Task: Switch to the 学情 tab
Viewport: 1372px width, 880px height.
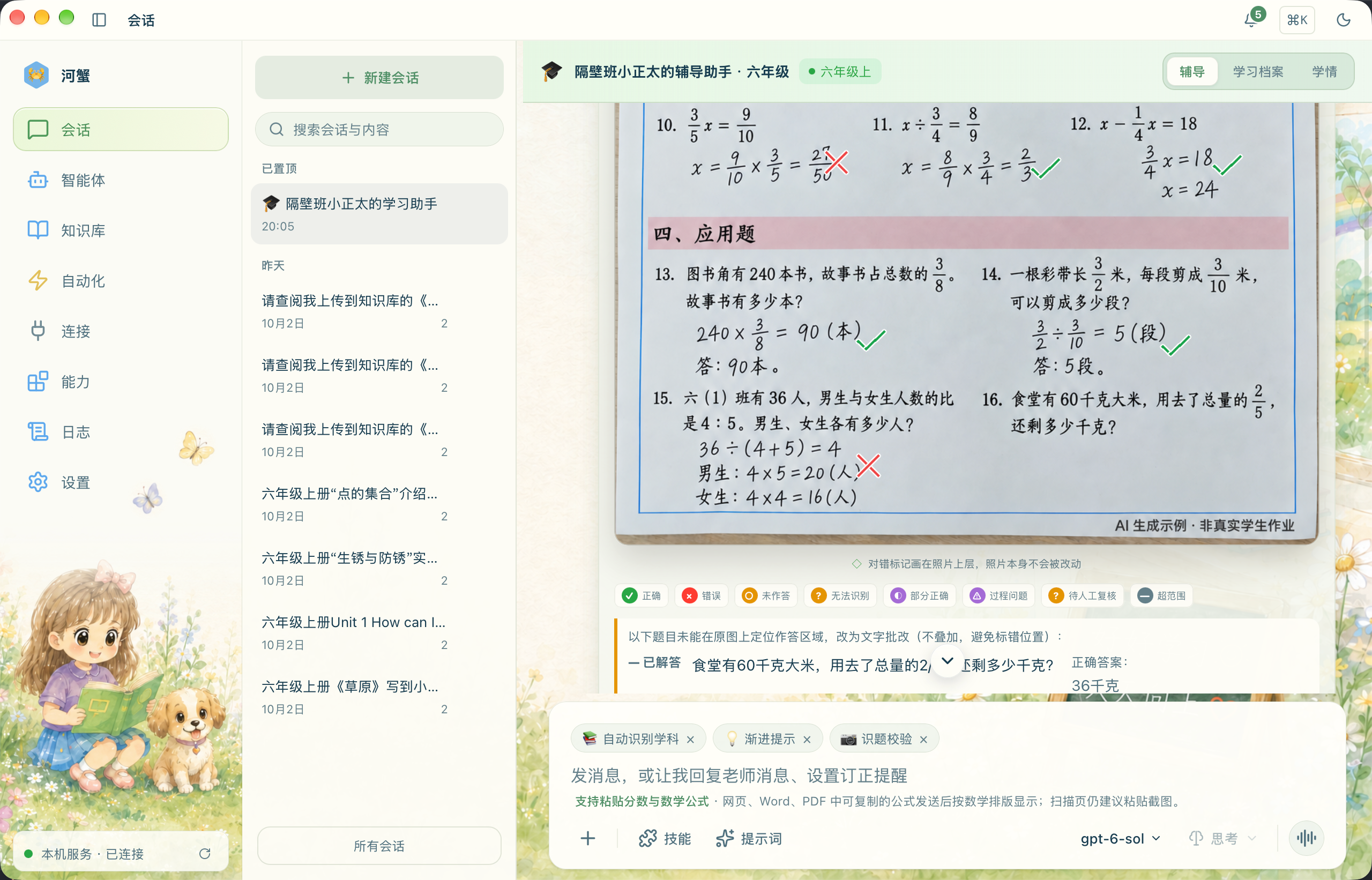Action: (x=1324, y=71)
